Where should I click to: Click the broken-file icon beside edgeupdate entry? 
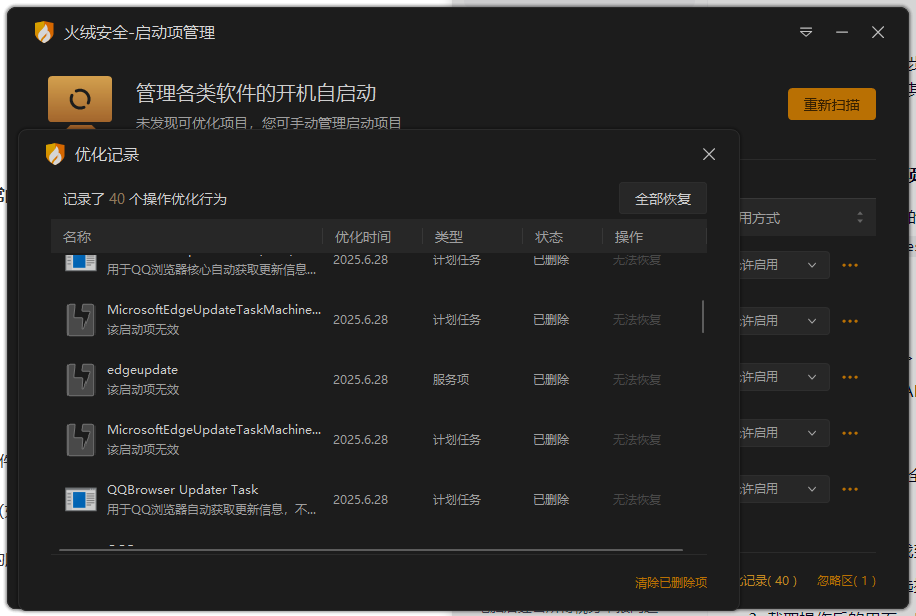tap(80, 376)
